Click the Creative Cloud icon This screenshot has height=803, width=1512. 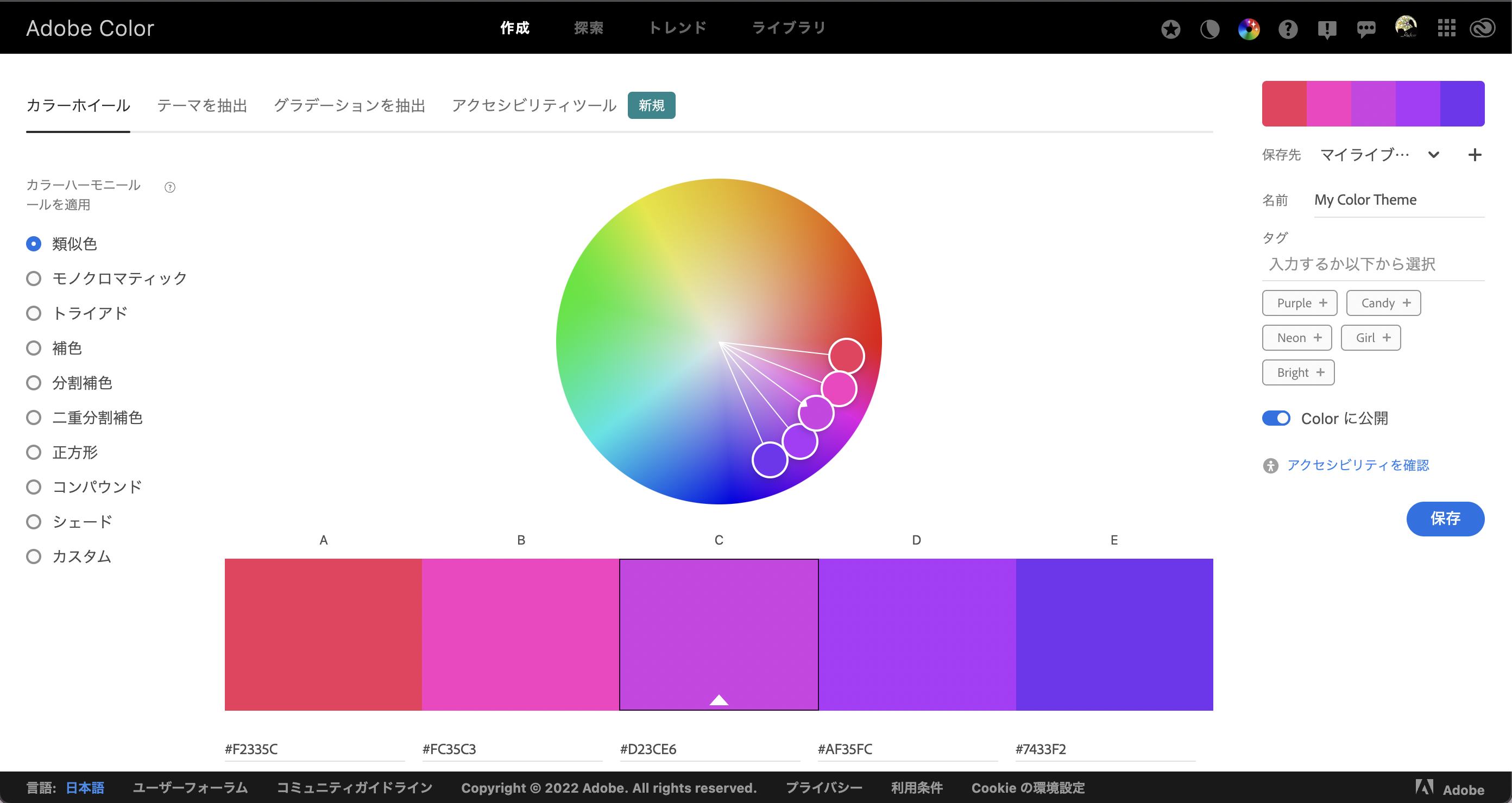[1482, 28]
